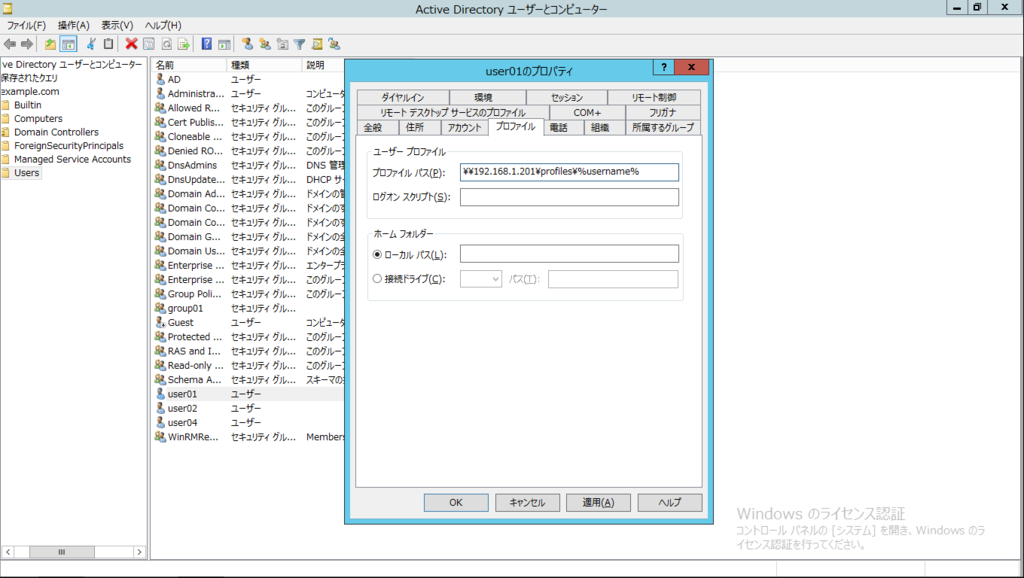Image resolution: width=1024 pixels, height=578 pixels.
Task: Go forward with the right arrow toolbar icon
Action: [27, 44]
